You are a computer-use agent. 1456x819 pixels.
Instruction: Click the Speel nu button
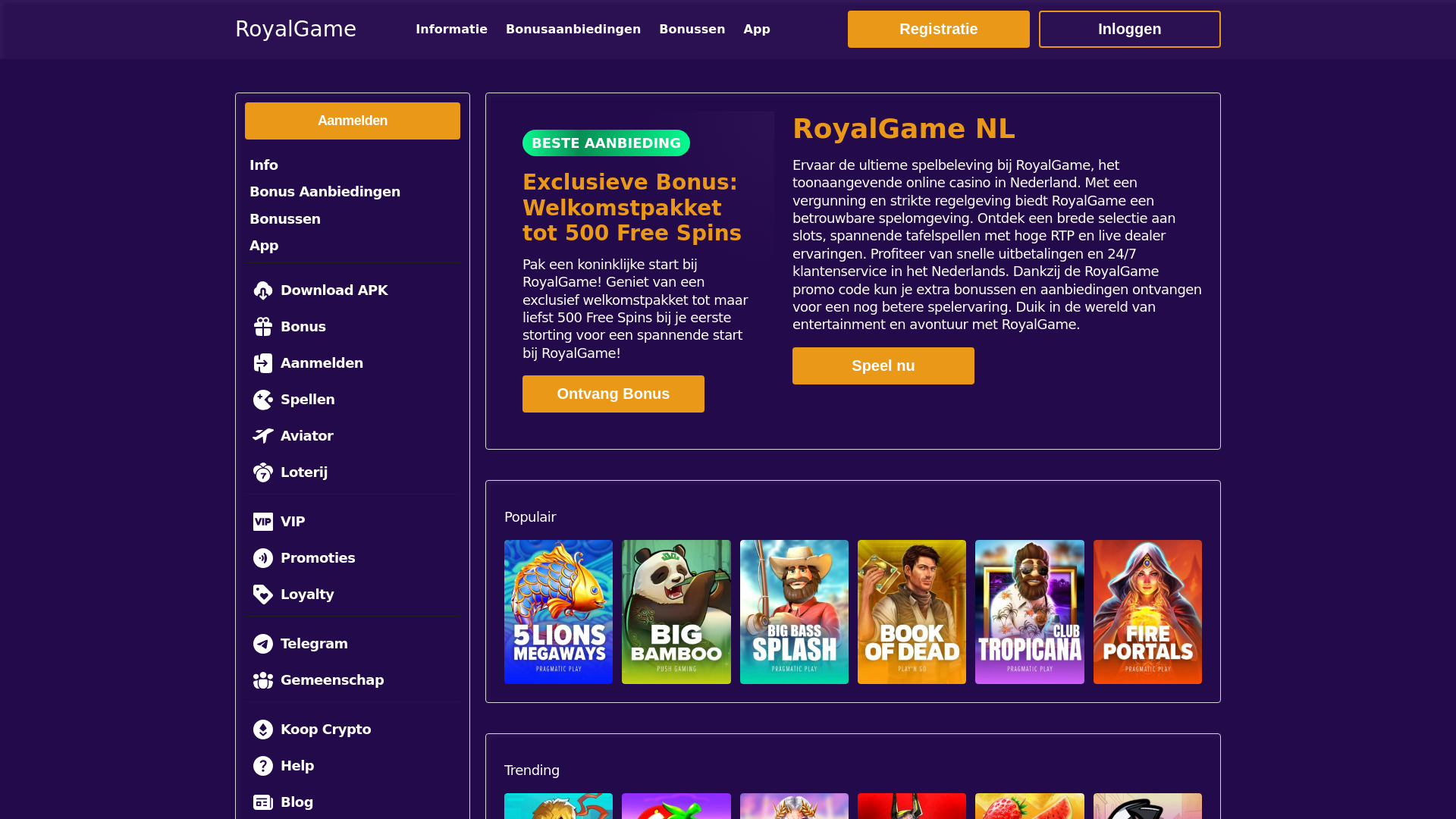coord(883,366)
